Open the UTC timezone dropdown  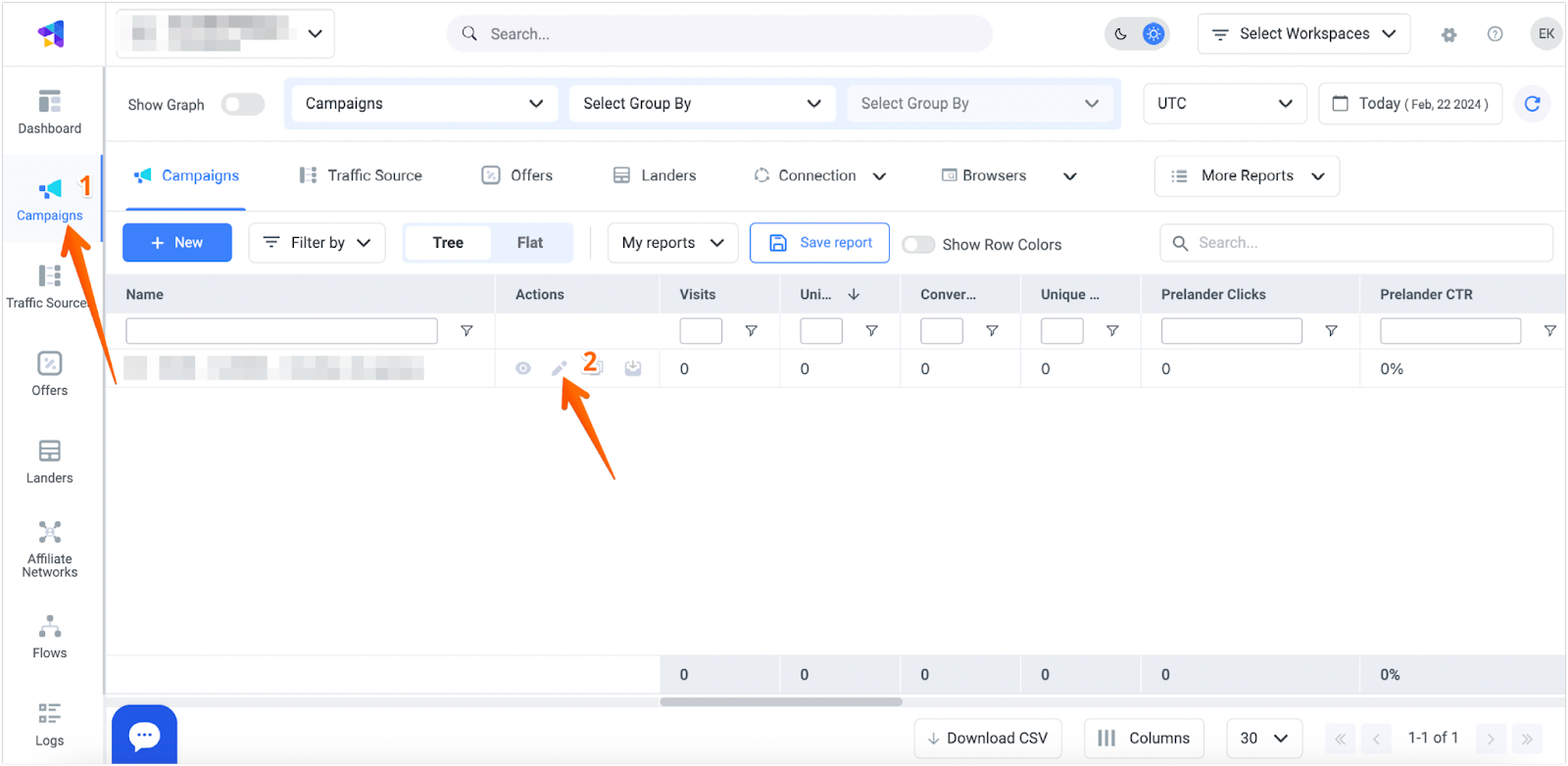[x=1224, y=104]
